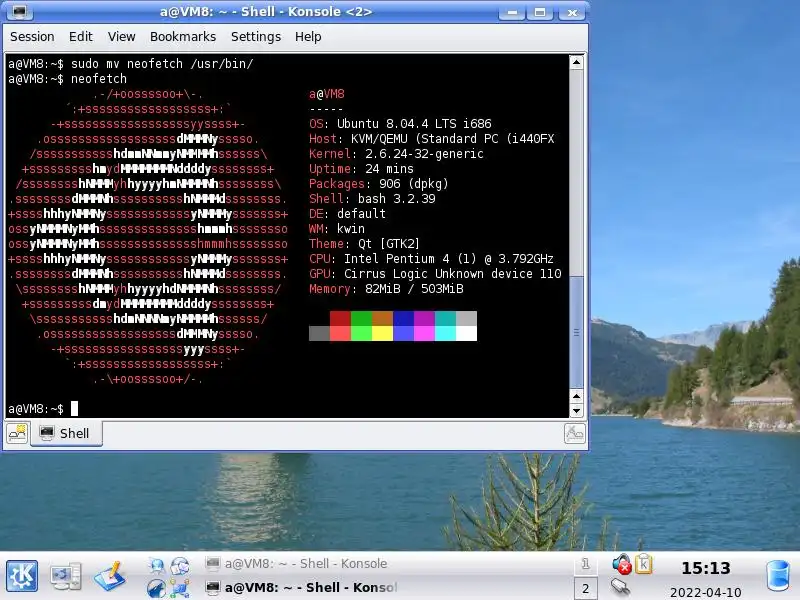Open the View menu
Image resolution: width=800 pixels, height=600 pixels.
point(121,37)
